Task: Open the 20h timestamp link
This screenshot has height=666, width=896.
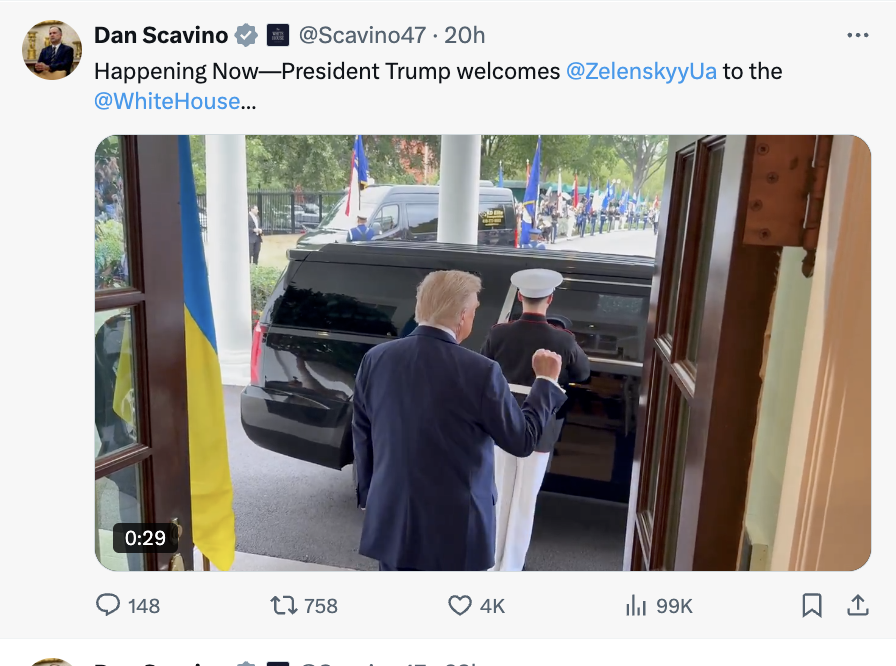Action: [465, 35]
